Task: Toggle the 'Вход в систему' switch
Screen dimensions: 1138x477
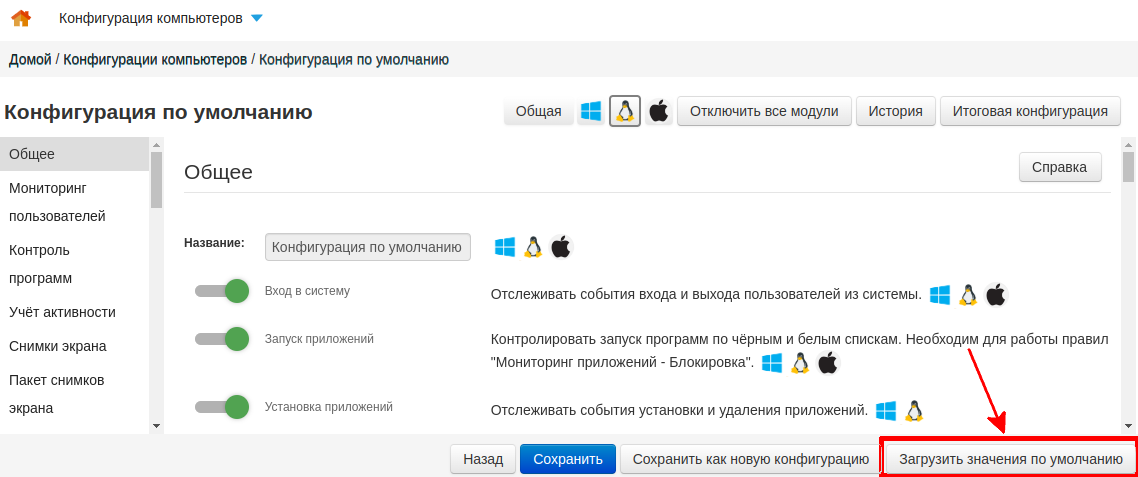Action: click(x=222, y=291)
